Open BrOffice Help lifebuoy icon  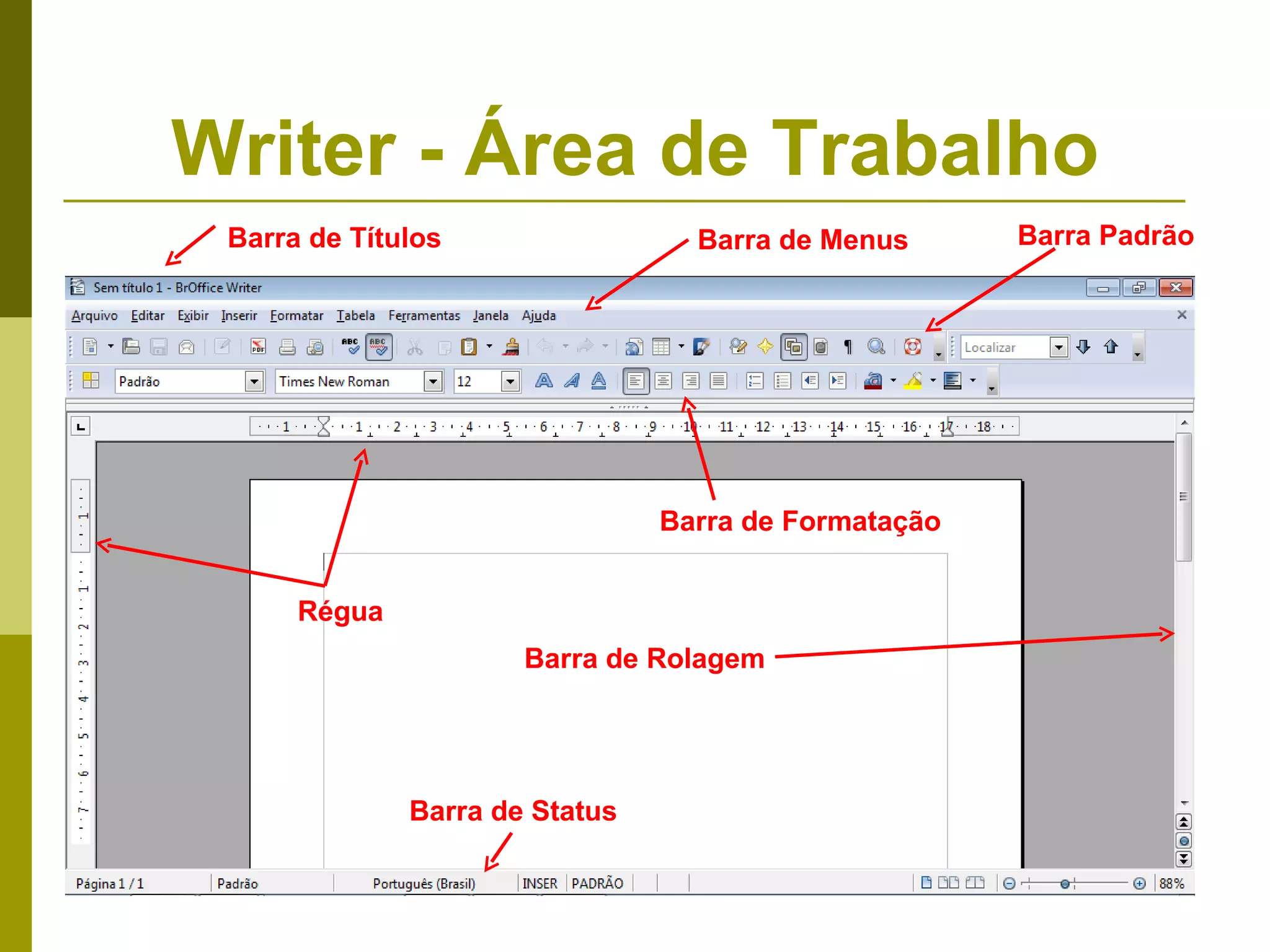point(913,346)
